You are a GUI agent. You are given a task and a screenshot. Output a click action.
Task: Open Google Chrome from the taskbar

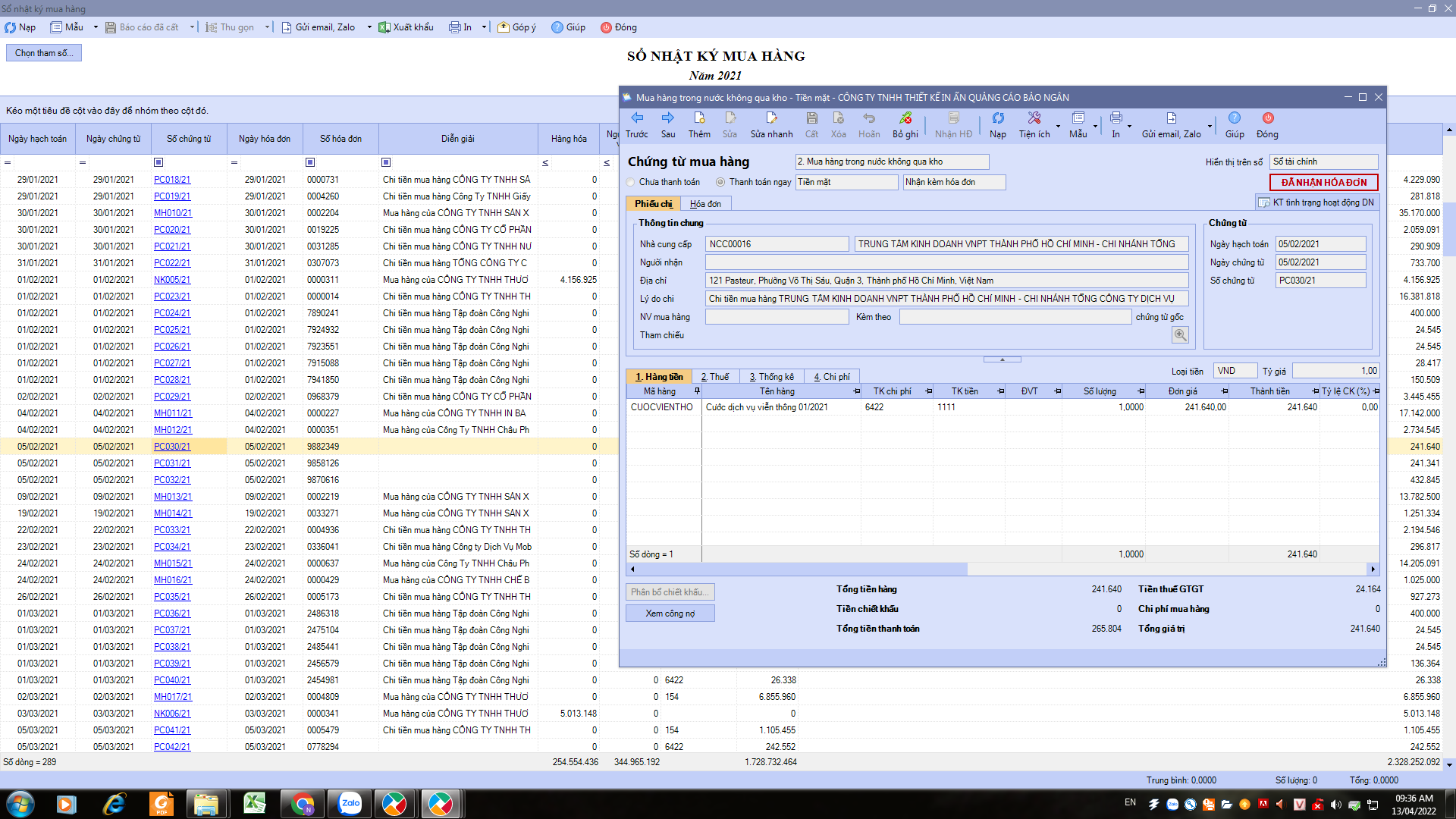(x=303, y=804)
